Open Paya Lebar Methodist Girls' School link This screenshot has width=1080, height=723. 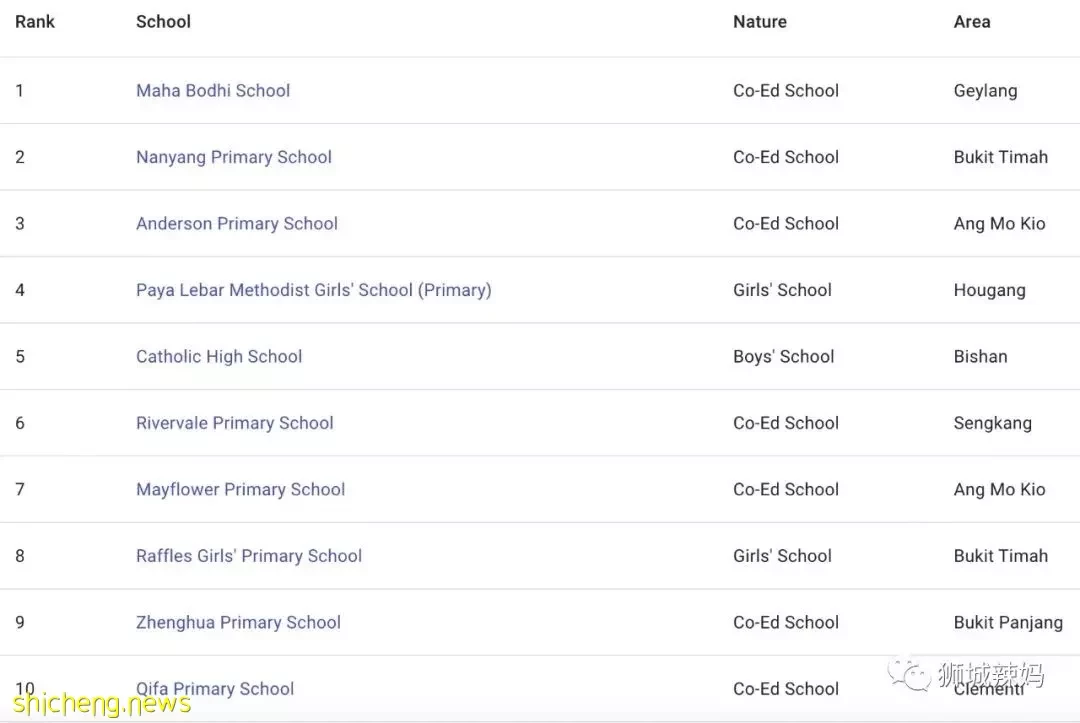[x=313, y=291]
